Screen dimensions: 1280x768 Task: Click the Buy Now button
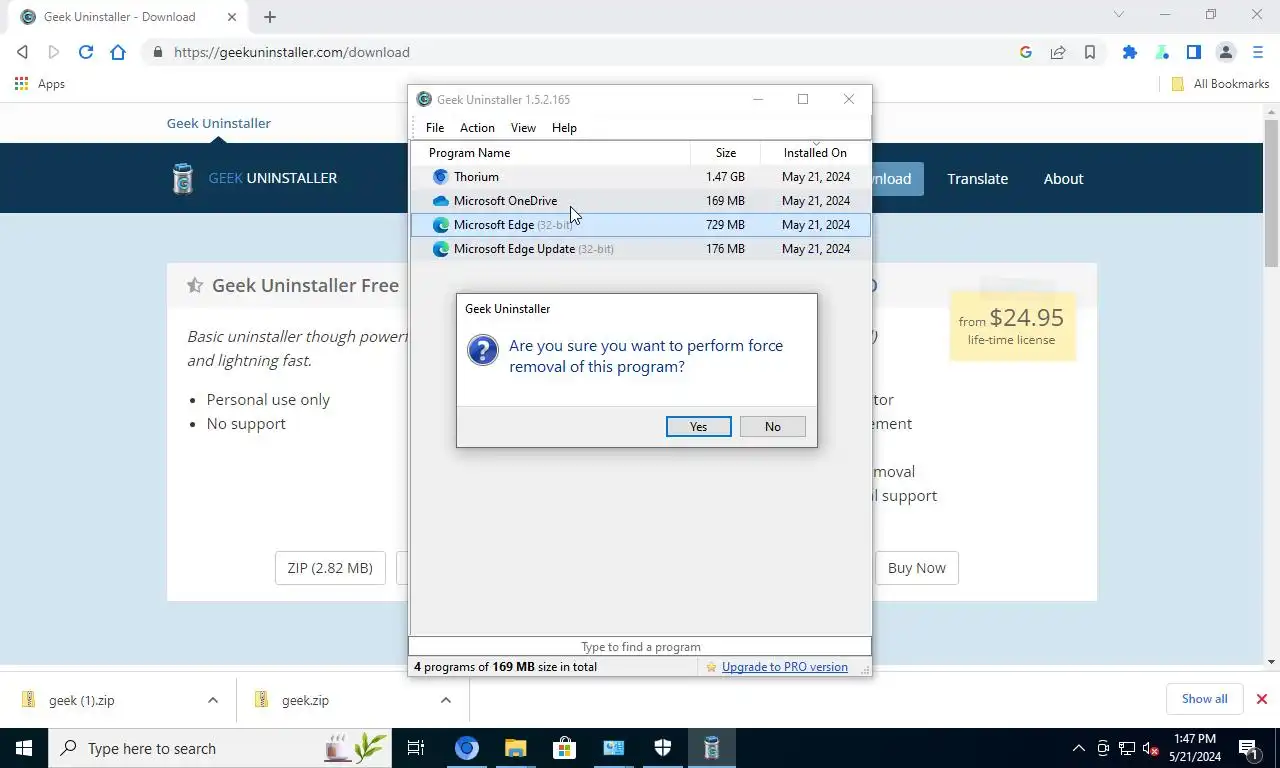coord(917,568)
